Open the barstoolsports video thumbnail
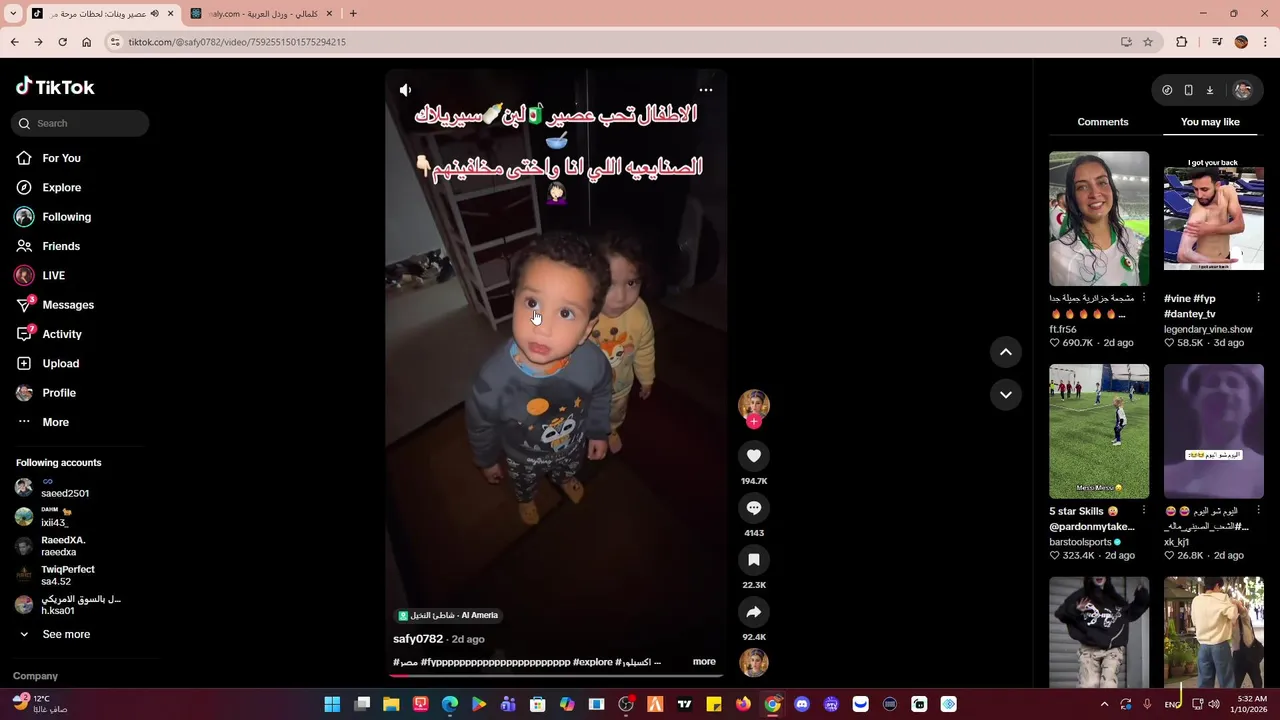 click(x=1099, y=431)
